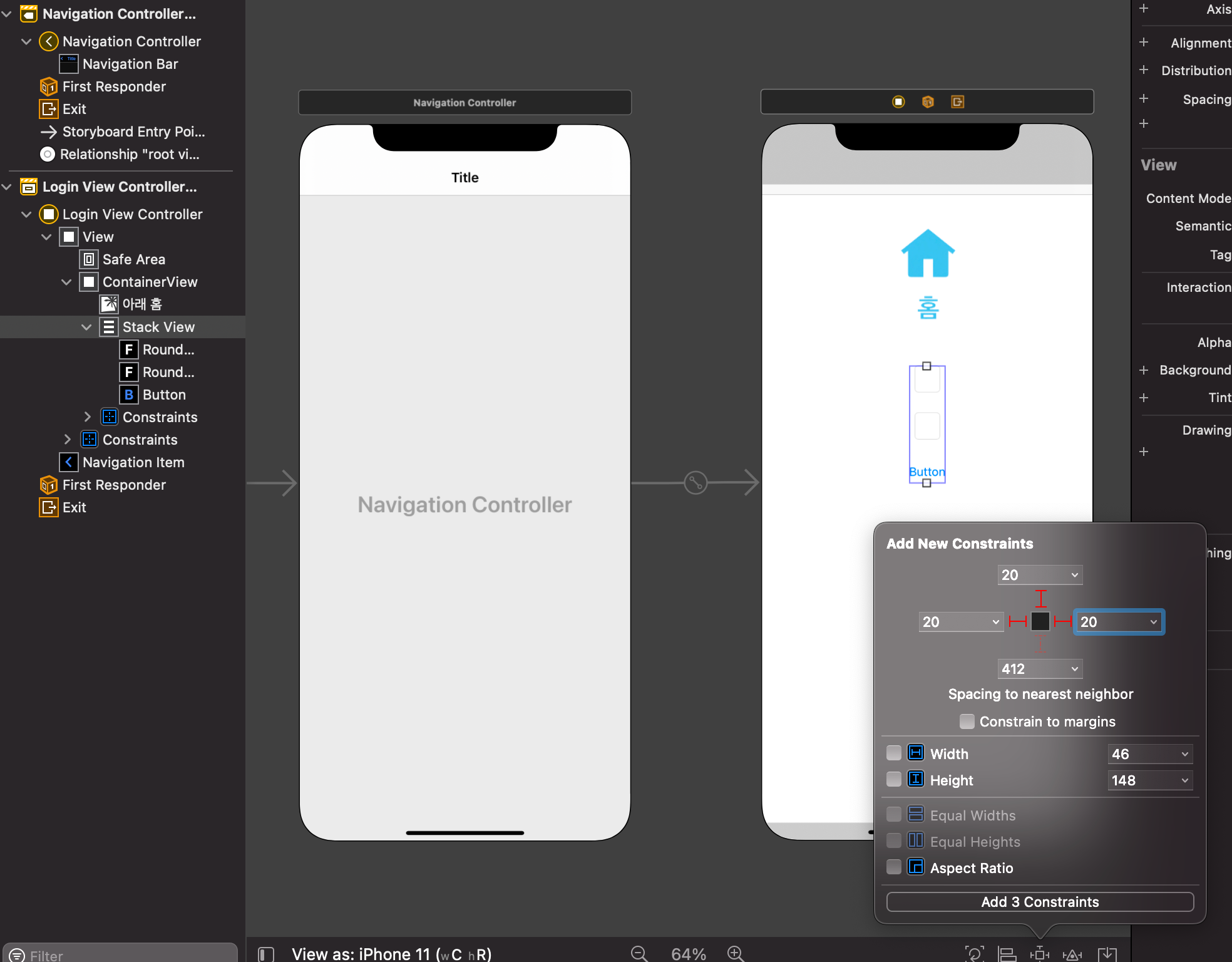
Task: Click the Login View Controller dock icon
Action: coord(898,101)
